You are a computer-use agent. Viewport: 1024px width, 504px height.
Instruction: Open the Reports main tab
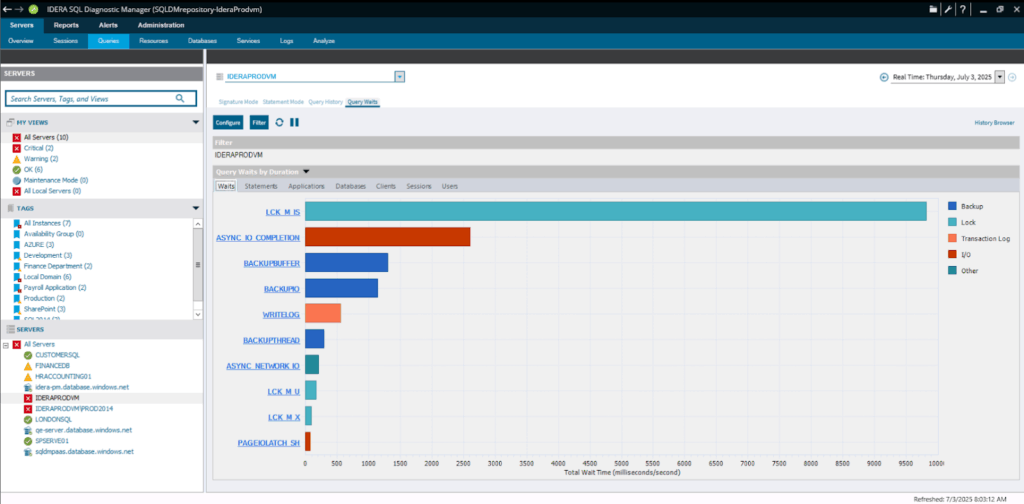click(66, 25)
